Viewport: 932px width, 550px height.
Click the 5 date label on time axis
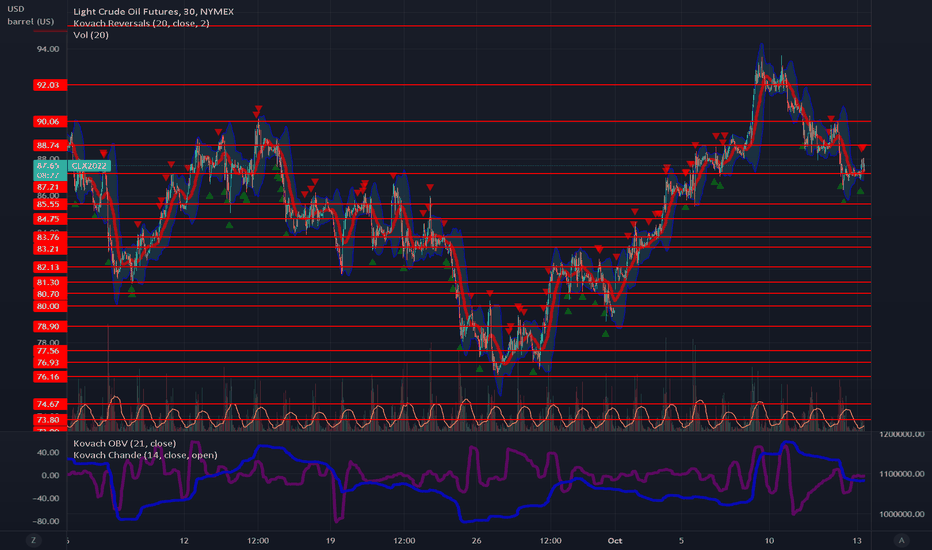pyautogui.click(x=681, y=540)
